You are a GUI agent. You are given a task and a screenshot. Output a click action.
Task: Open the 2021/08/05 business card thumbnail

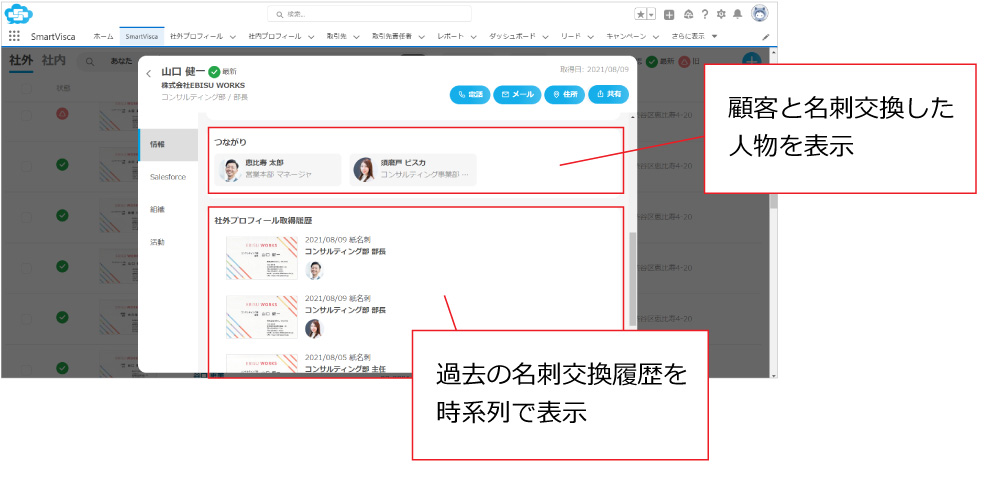[262, 363]
